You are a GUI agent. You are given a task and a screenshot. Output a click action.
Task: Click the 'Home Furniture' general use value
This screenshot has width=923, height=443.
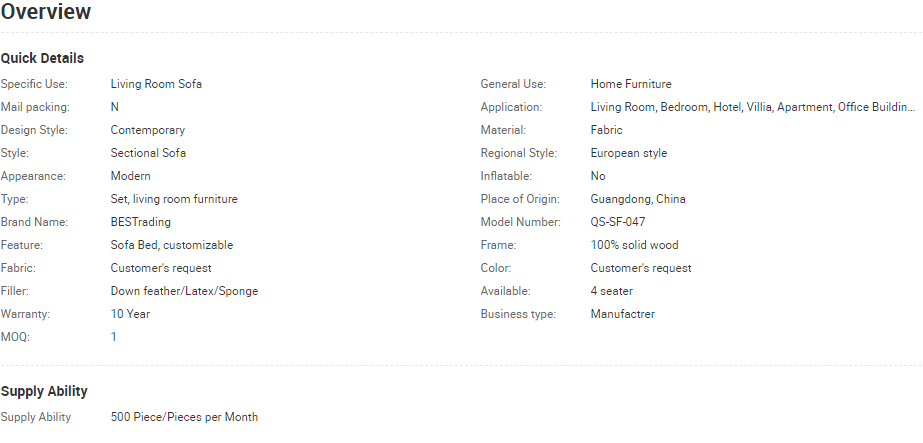tap(631, 84)
